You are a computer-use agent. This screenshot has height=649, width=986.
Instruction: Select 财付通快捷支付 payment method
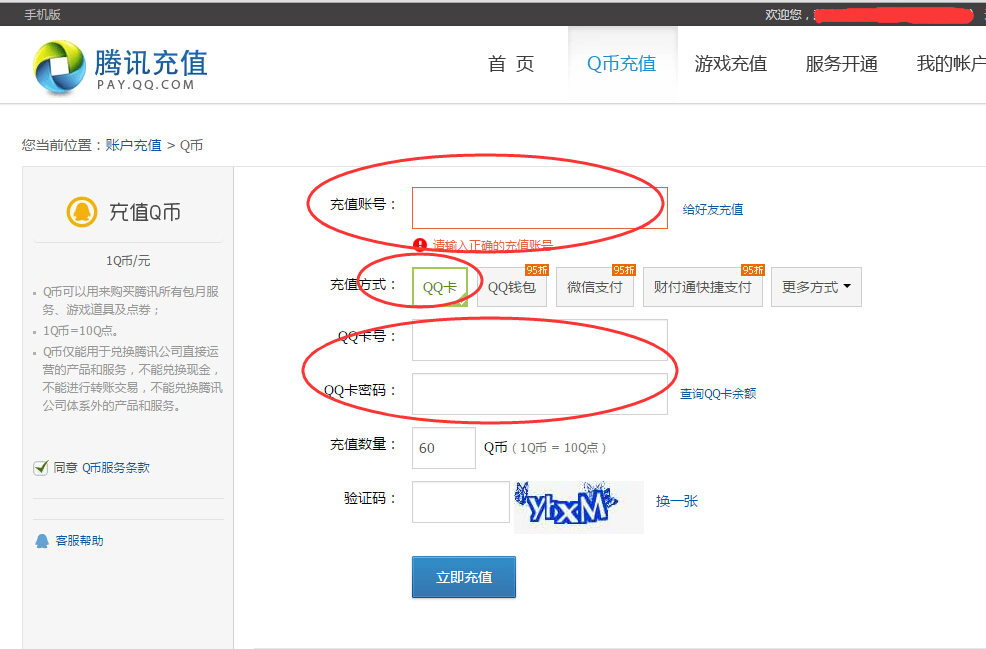point(702,287)
